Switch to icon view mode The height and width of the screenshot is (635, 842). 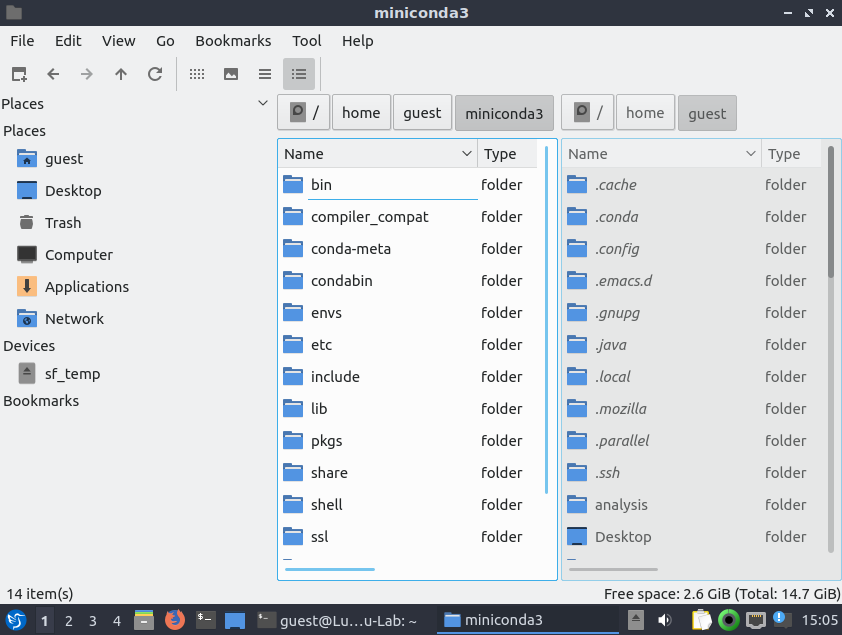[197, 74]
